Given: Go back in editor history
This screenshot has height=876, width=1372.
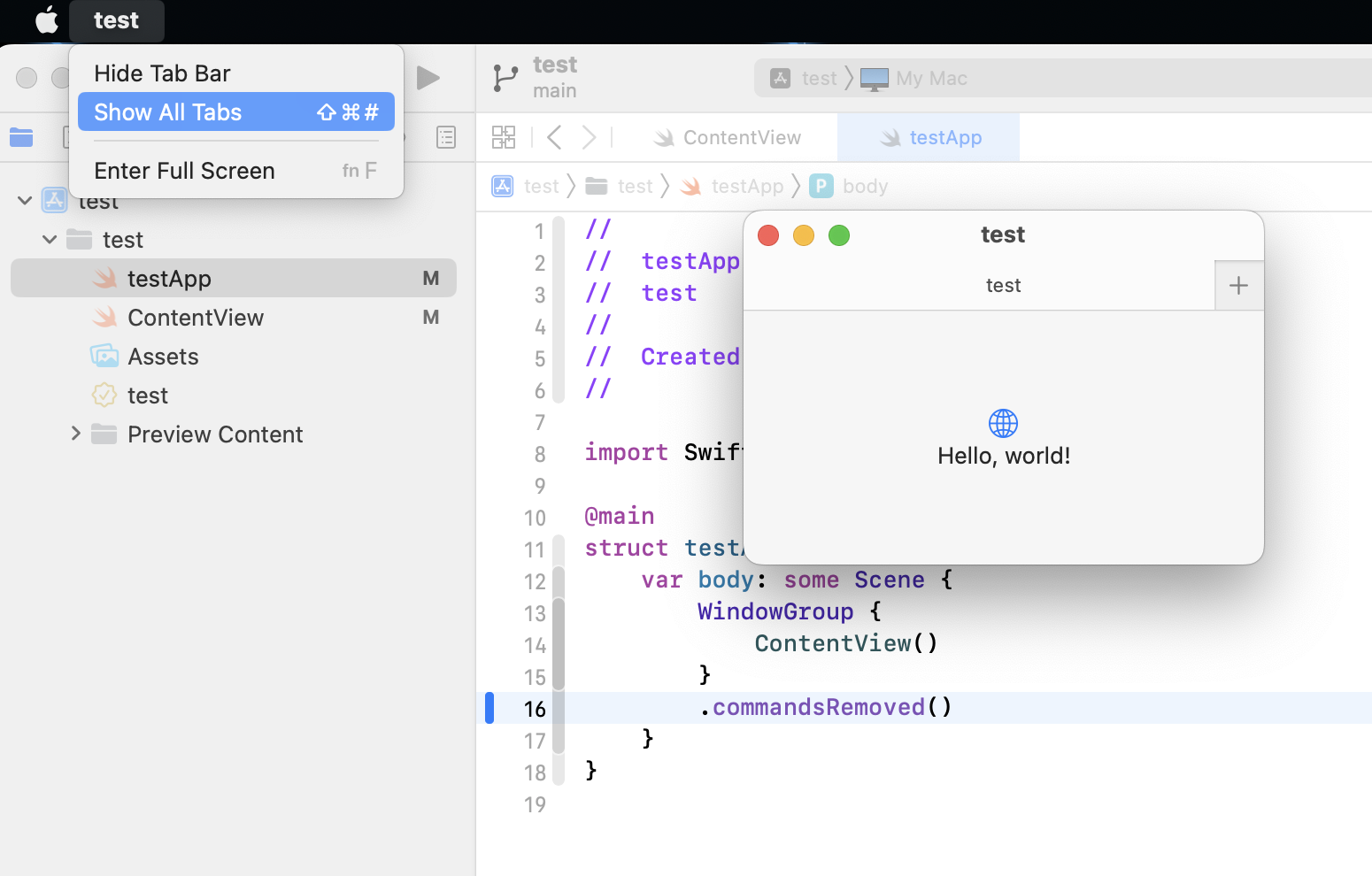Looking at the screenshot, I should pyautogui.click(x=555, y=137).
